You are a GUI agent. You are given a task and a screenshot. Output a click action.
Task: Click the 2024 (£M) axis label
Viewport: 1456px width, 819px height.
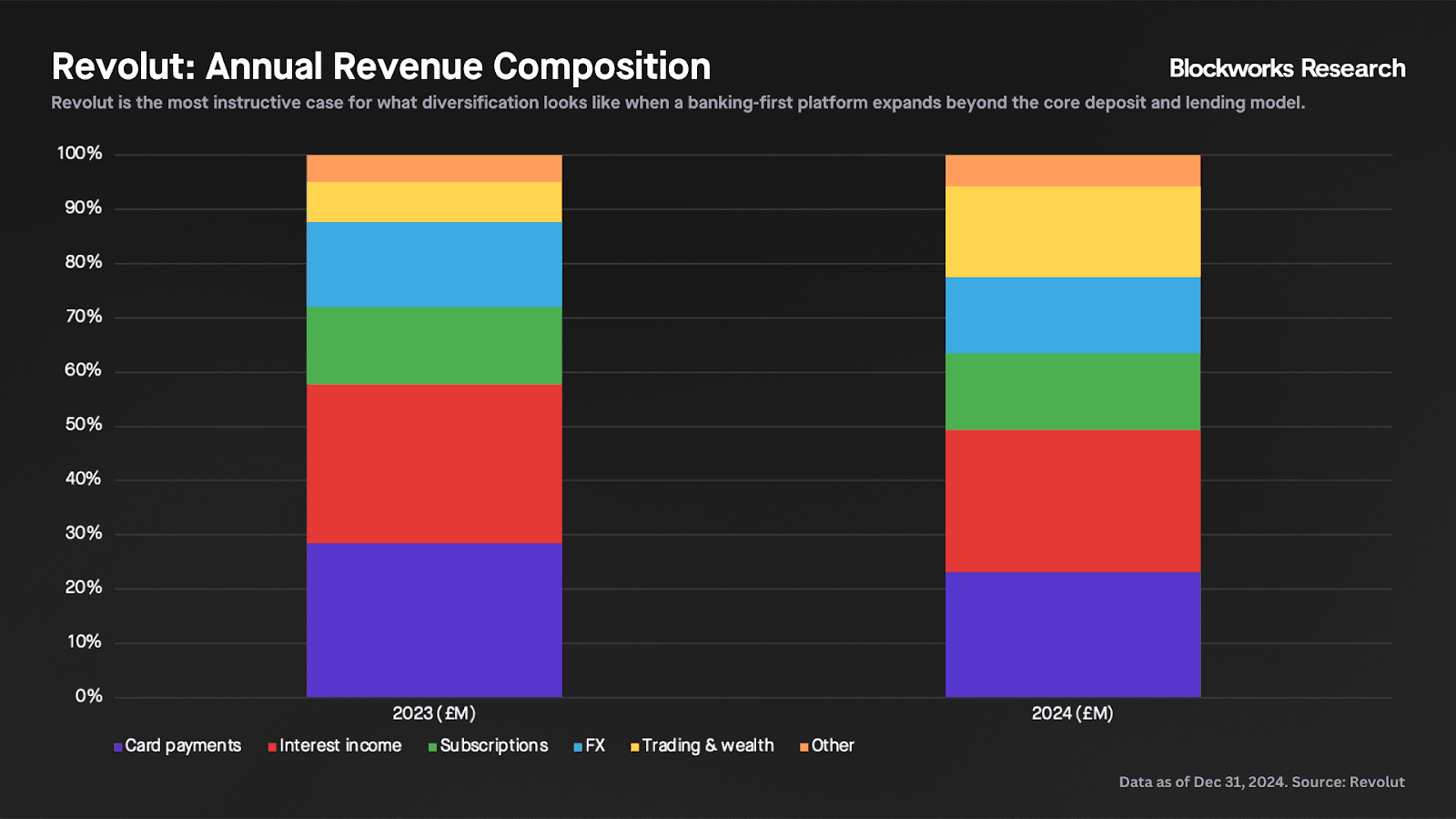pos(1073,713)
